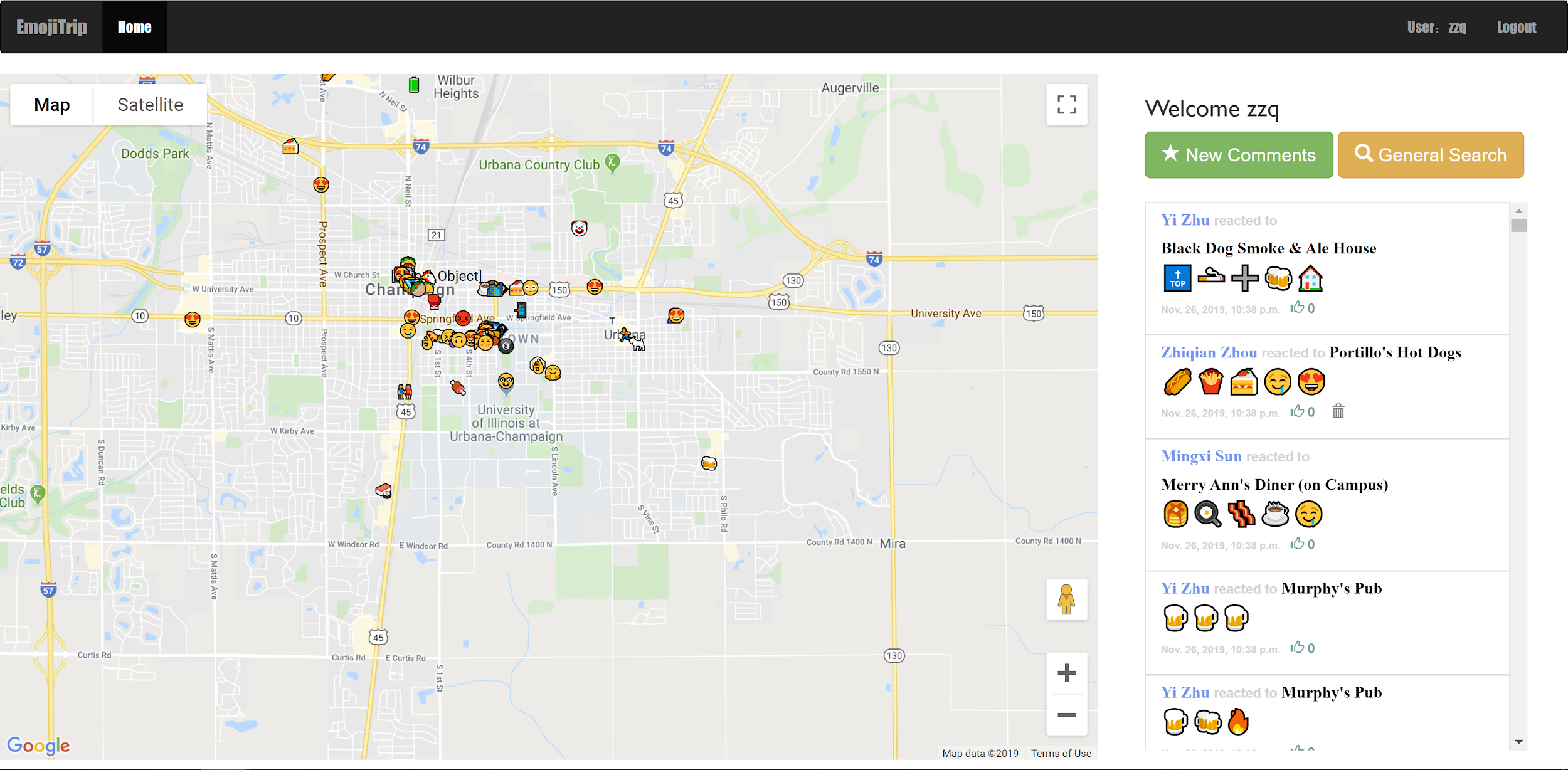Click the hot dog emoji in Portillo's comment
Viewport: 1568px width, 770px height.
coord(1177,382)
